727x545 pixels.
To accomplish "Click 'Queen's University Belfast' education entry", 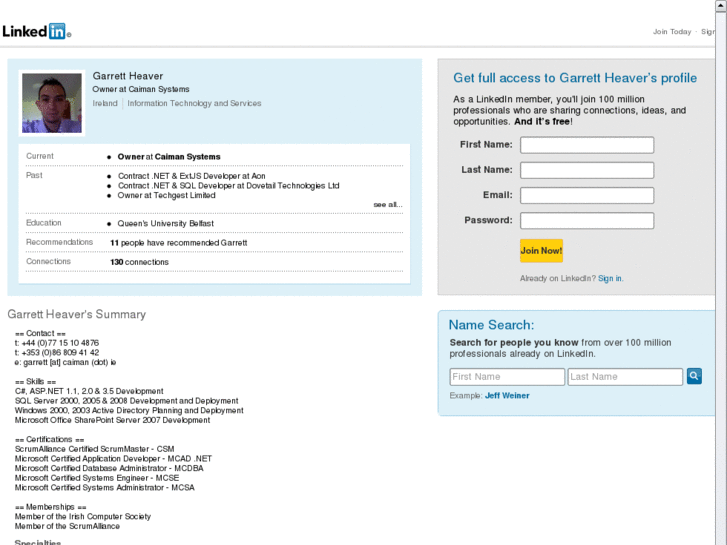I will click(166, 224).
